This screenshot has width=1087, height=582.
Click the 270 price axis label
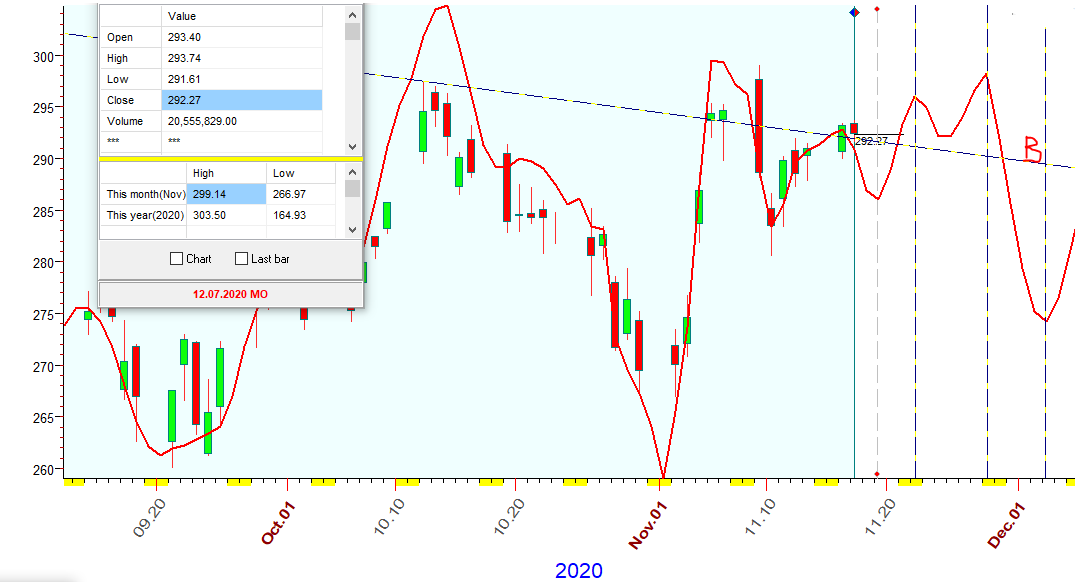pyautogui.click(x=43, y=367)
